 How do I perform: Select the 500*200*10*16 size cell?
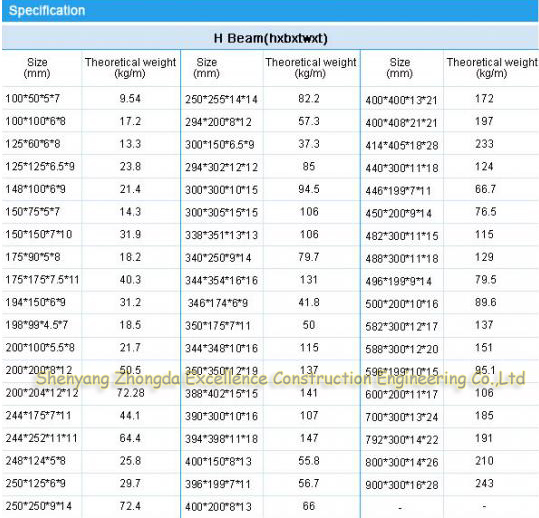click(402, 304)
